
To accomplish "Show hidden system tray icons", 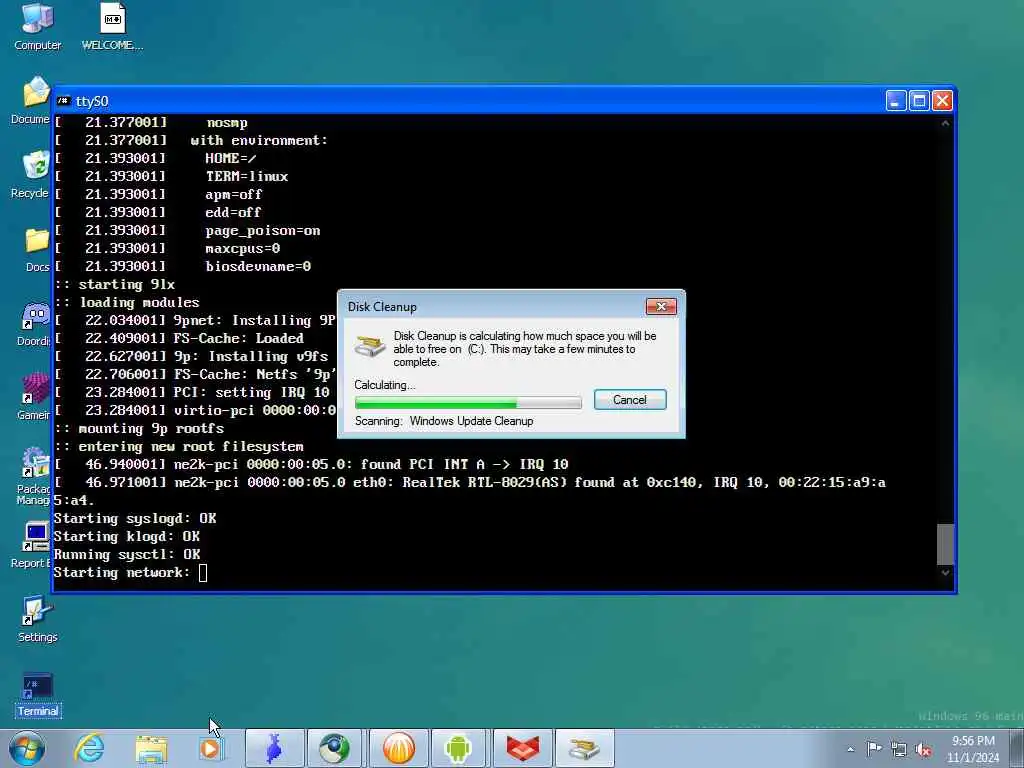I will pos(850,749).
